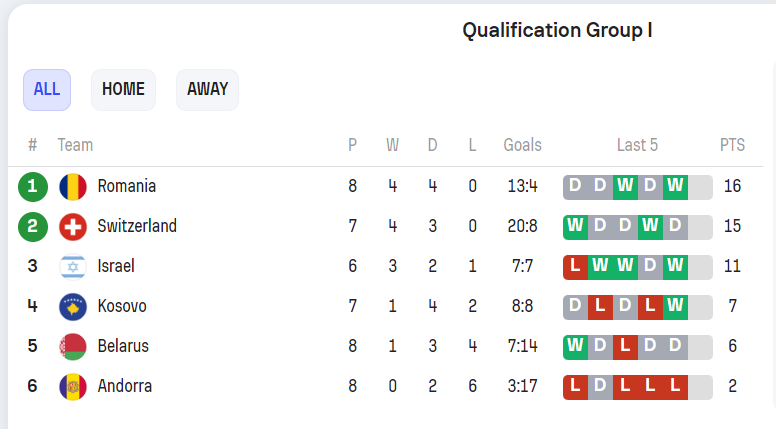Screen dimensions: 776x429
Task: Click Romania's green rank 1 badge
Action: [x=33, y=186]
